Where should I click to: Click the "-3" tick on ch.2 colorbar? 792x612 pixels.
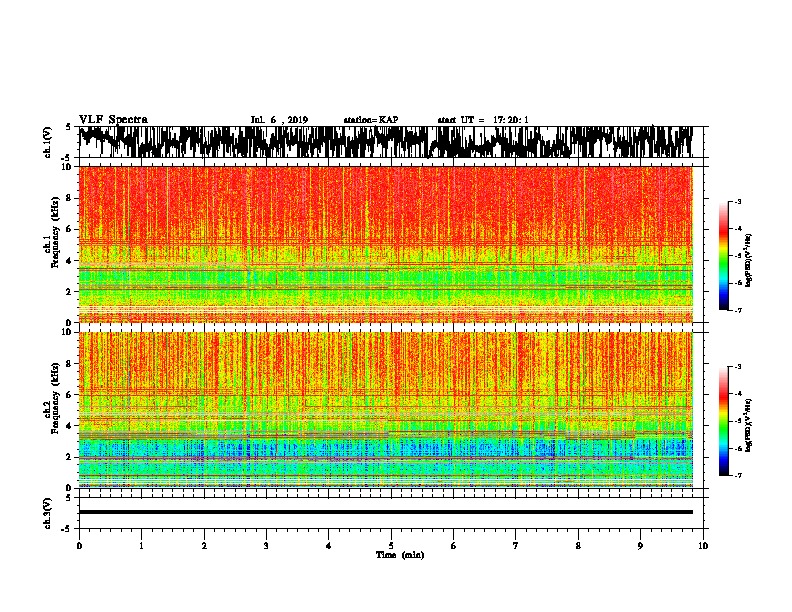tap(737, 367)
